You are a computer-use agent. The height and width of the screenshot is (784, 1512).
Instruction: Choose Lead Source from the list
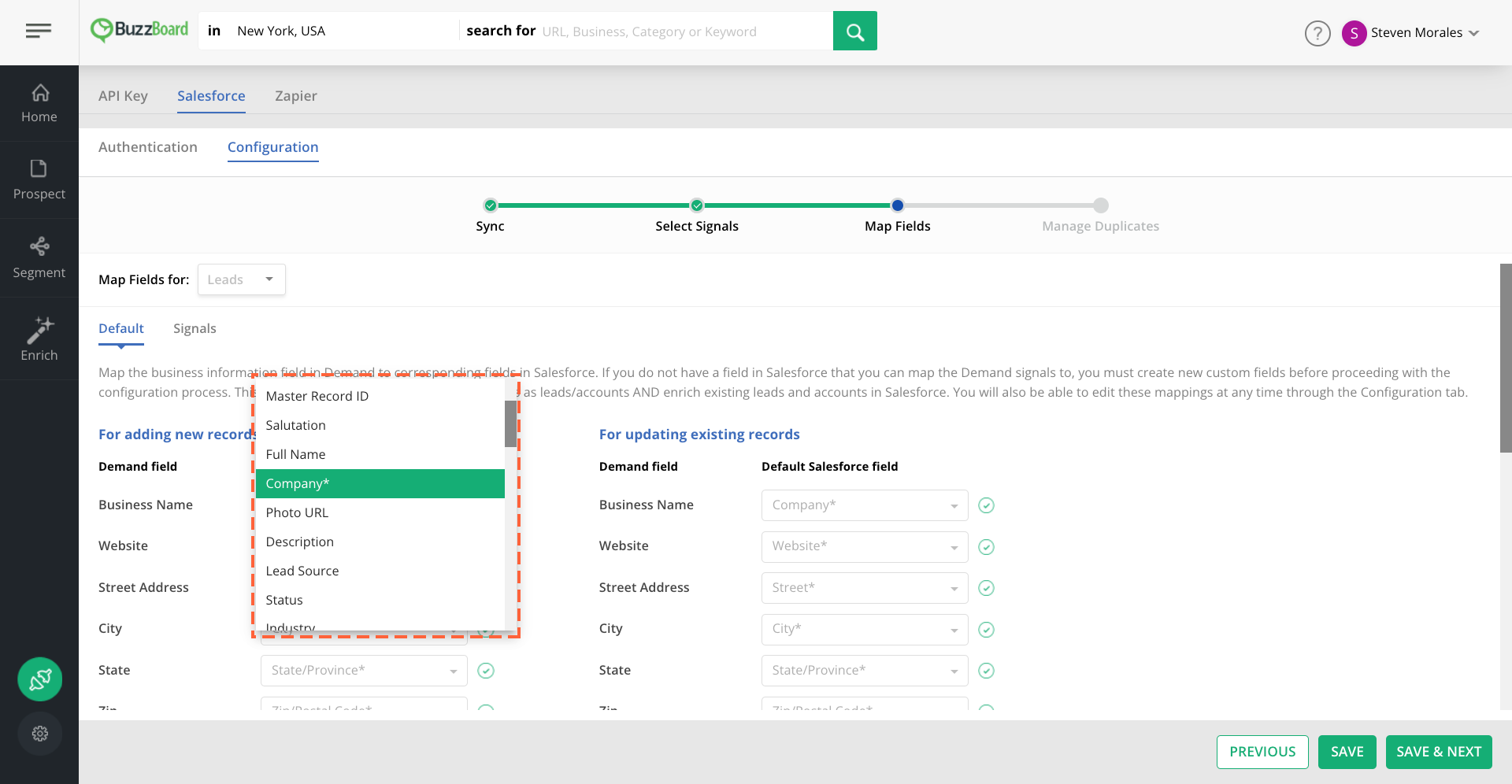click(380, 571)
